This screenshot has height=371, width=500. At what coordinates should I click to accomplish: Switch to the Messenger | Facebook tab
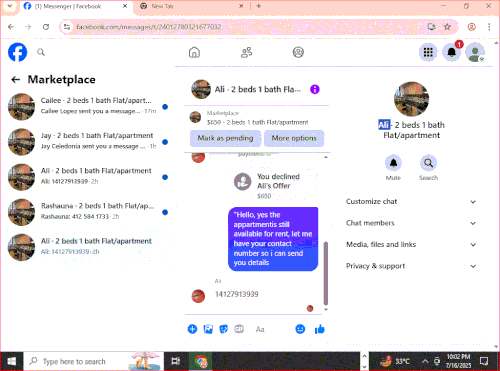coord(75,6)
